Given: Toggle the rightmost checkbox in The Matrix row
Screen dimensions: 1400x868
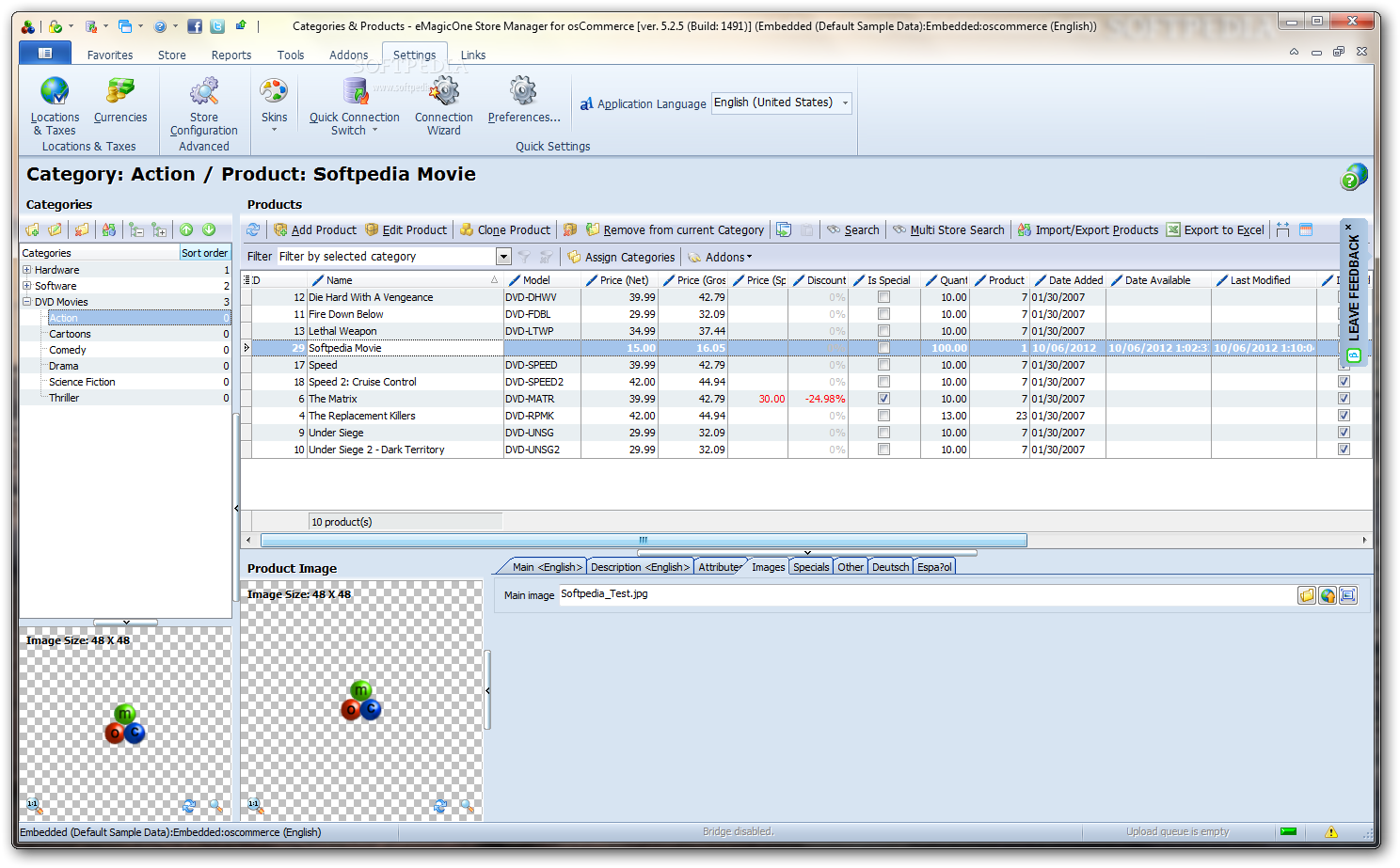Looking at the screenshot, I should tap(1344, 399).
